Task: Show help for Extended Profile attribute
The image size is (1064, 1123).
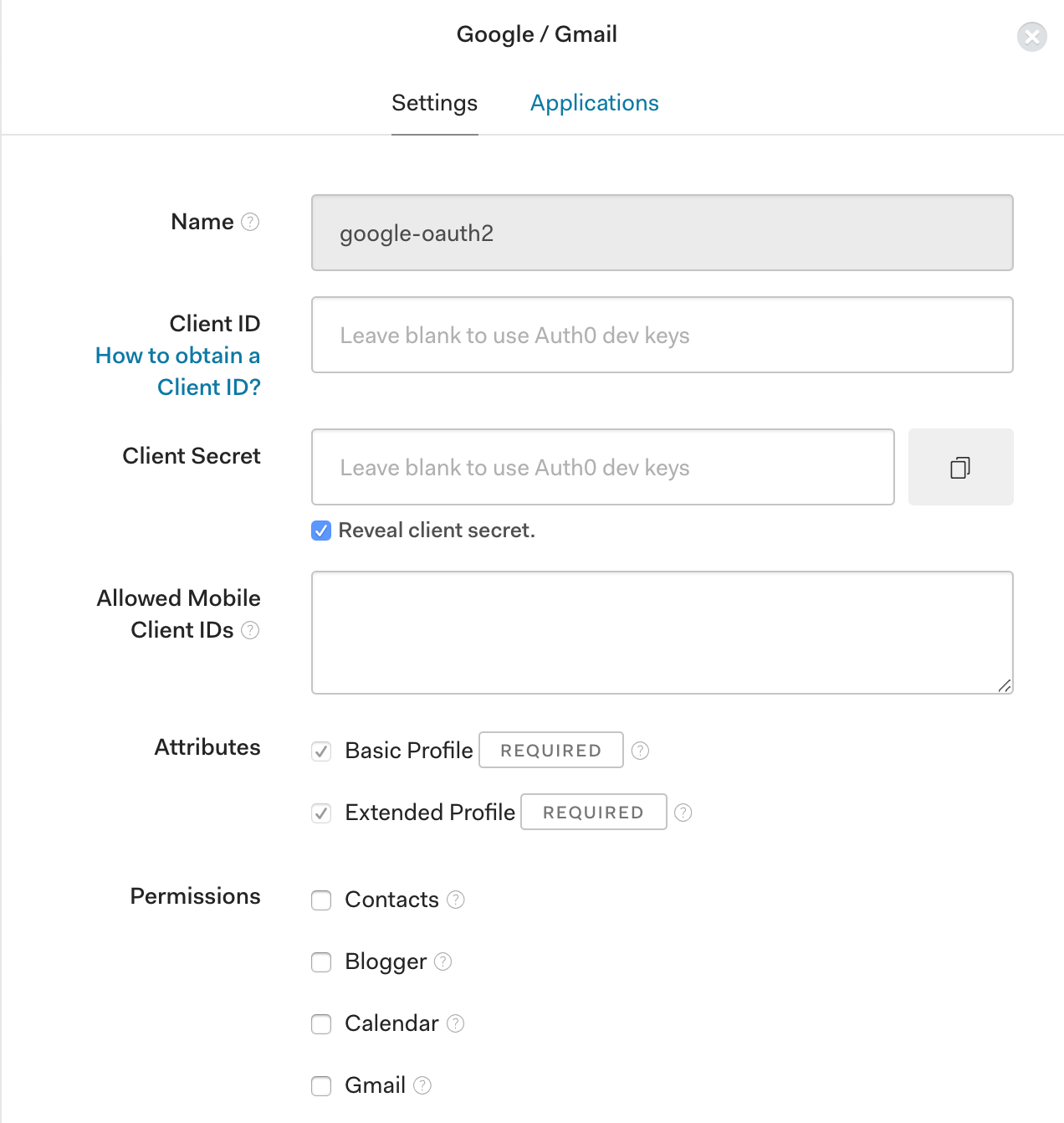Action: pos(683,813)
